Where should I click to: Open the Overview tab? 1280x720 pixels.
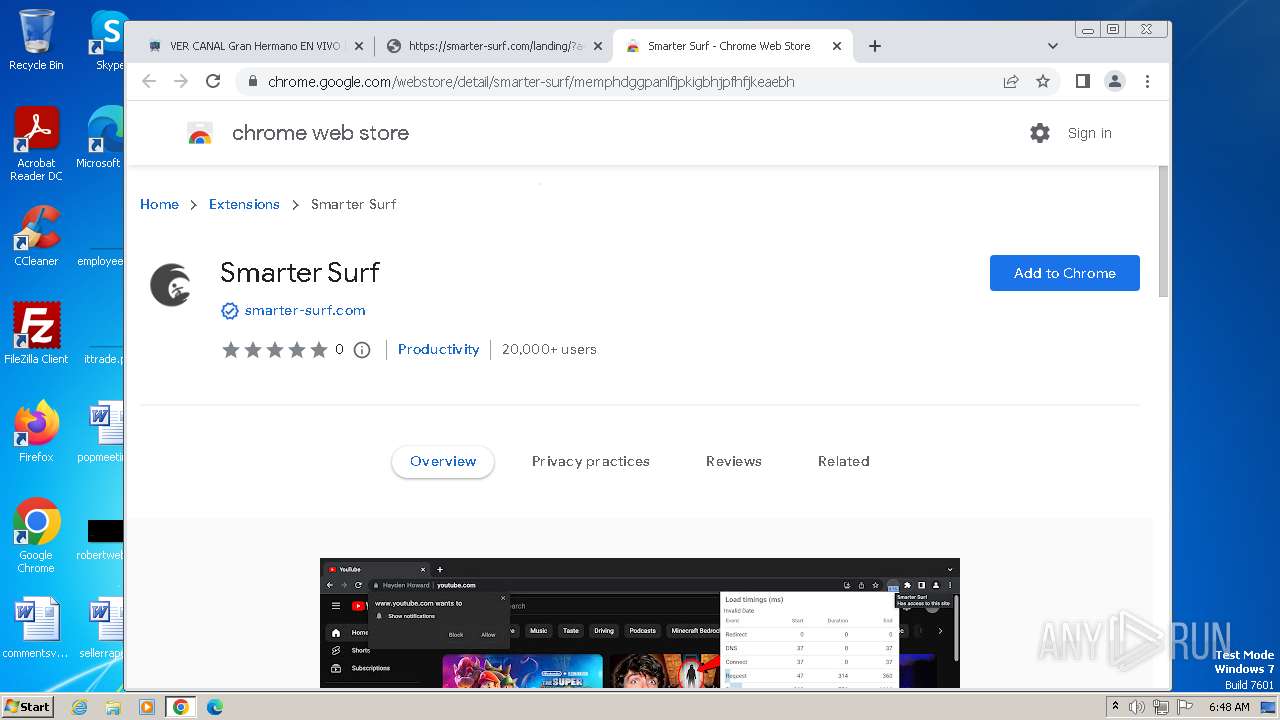(443, 461)
